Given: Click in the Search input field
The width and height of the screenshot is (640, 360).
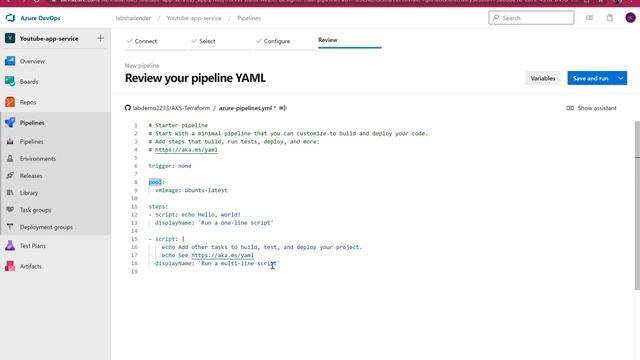Looking at the screenshot, I should pos(531,18).
